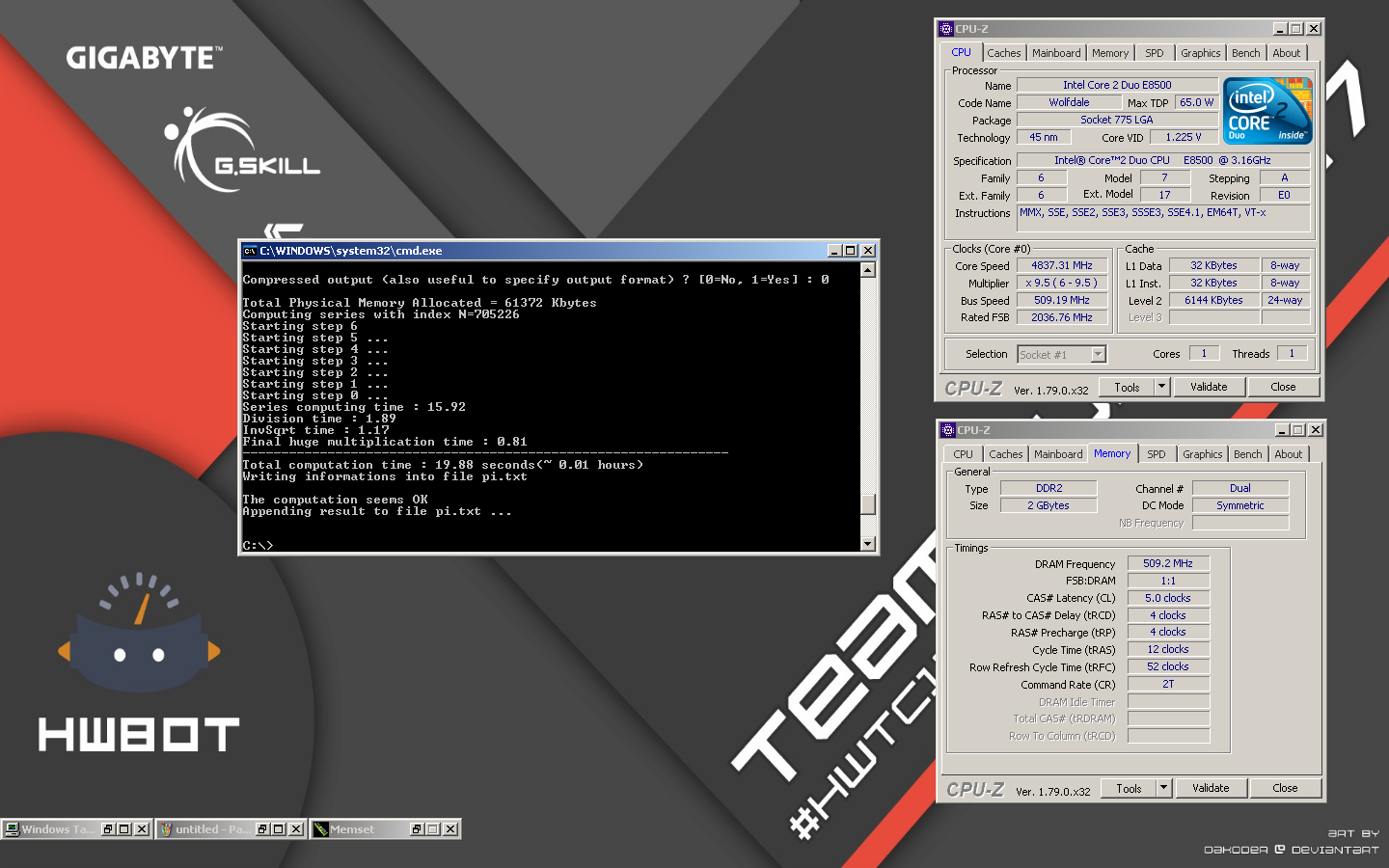Viewport: 1389px width, 868px height.
Task: Open the Bench tab in the upper CPU-Z window
Action: (x=1245, y=53)
